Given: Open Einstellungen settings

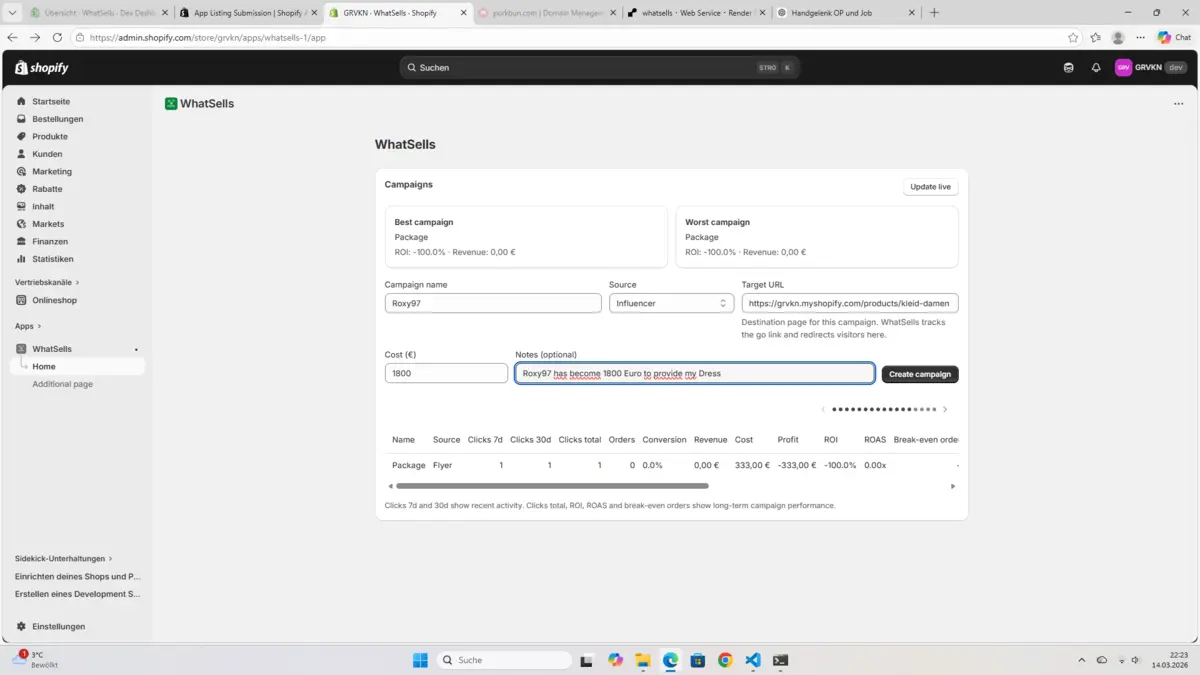Looking at the screenshot, I should tap(58, 626).
